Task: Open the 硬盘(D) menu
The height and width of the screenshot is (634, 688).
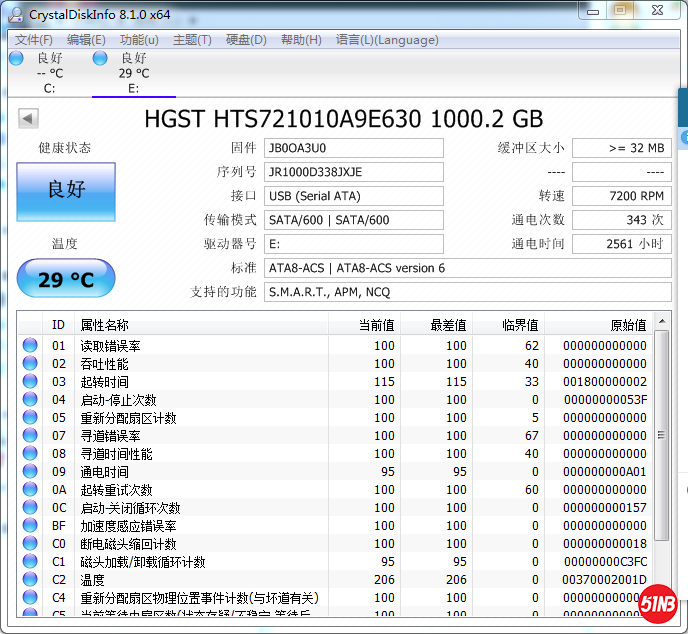Action: [x=246, y=40]
